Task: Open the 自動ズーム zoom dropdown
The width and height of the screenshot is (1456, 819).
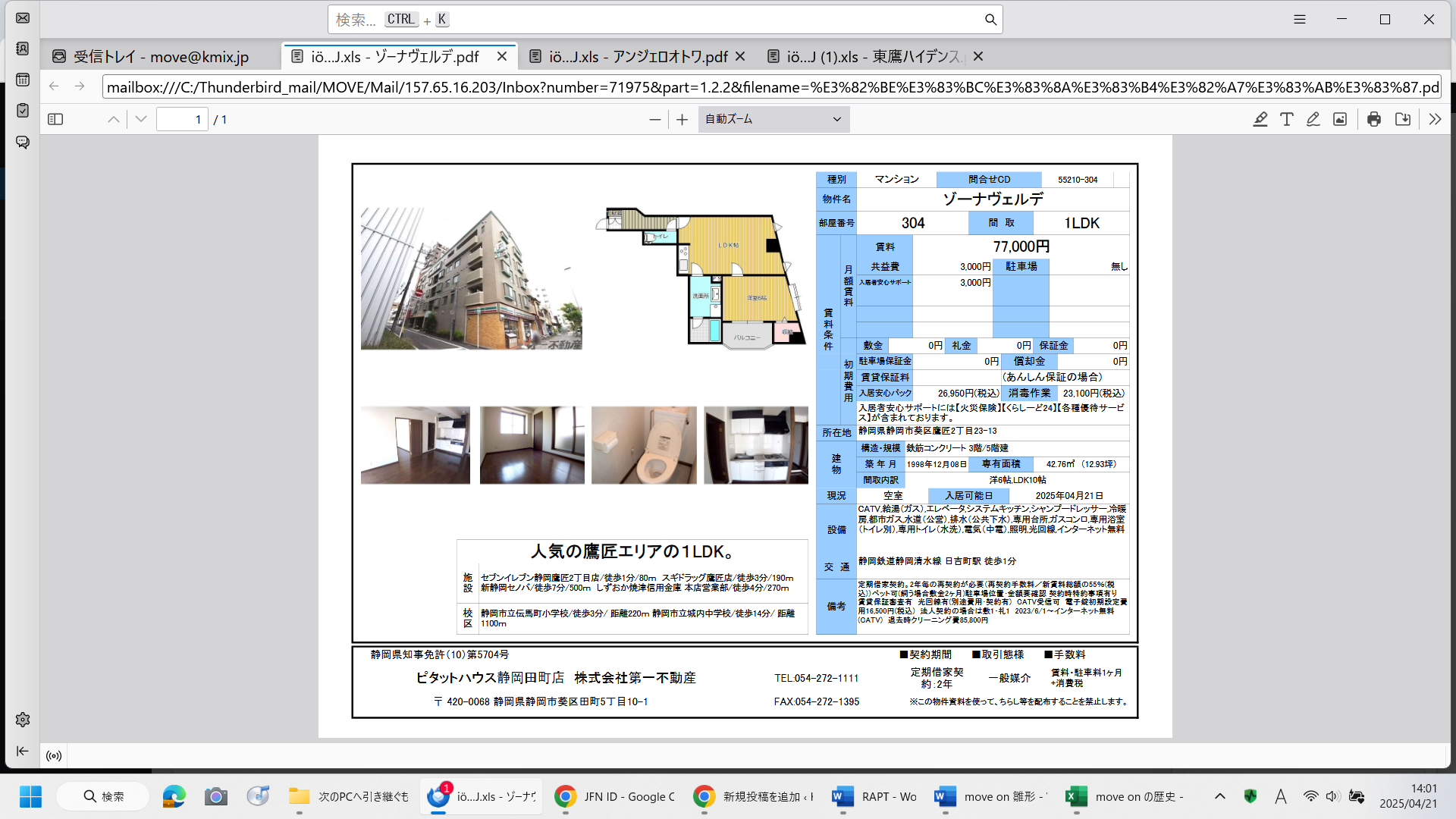Action: pos(773,119)
